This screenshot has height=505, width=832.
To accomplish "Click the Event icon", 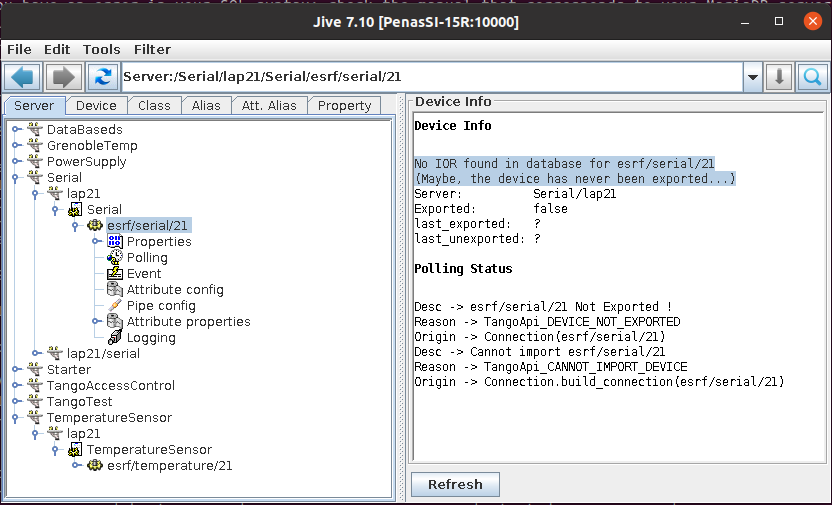I will click(x=115, y=273).
